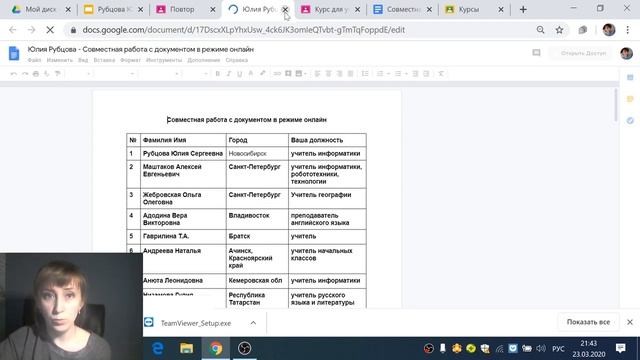Align text to the right

tap(339, 74)
